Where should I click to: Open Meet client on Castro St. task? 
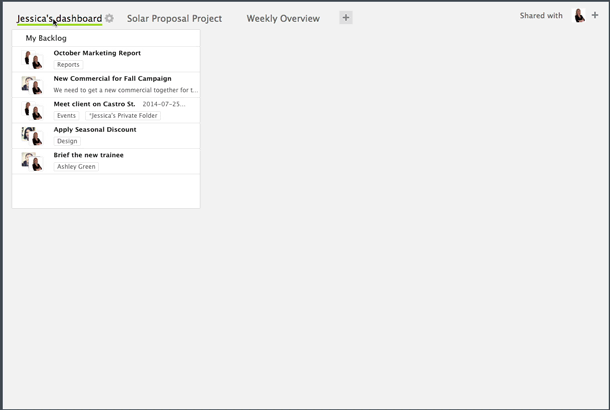coord(94,104)
